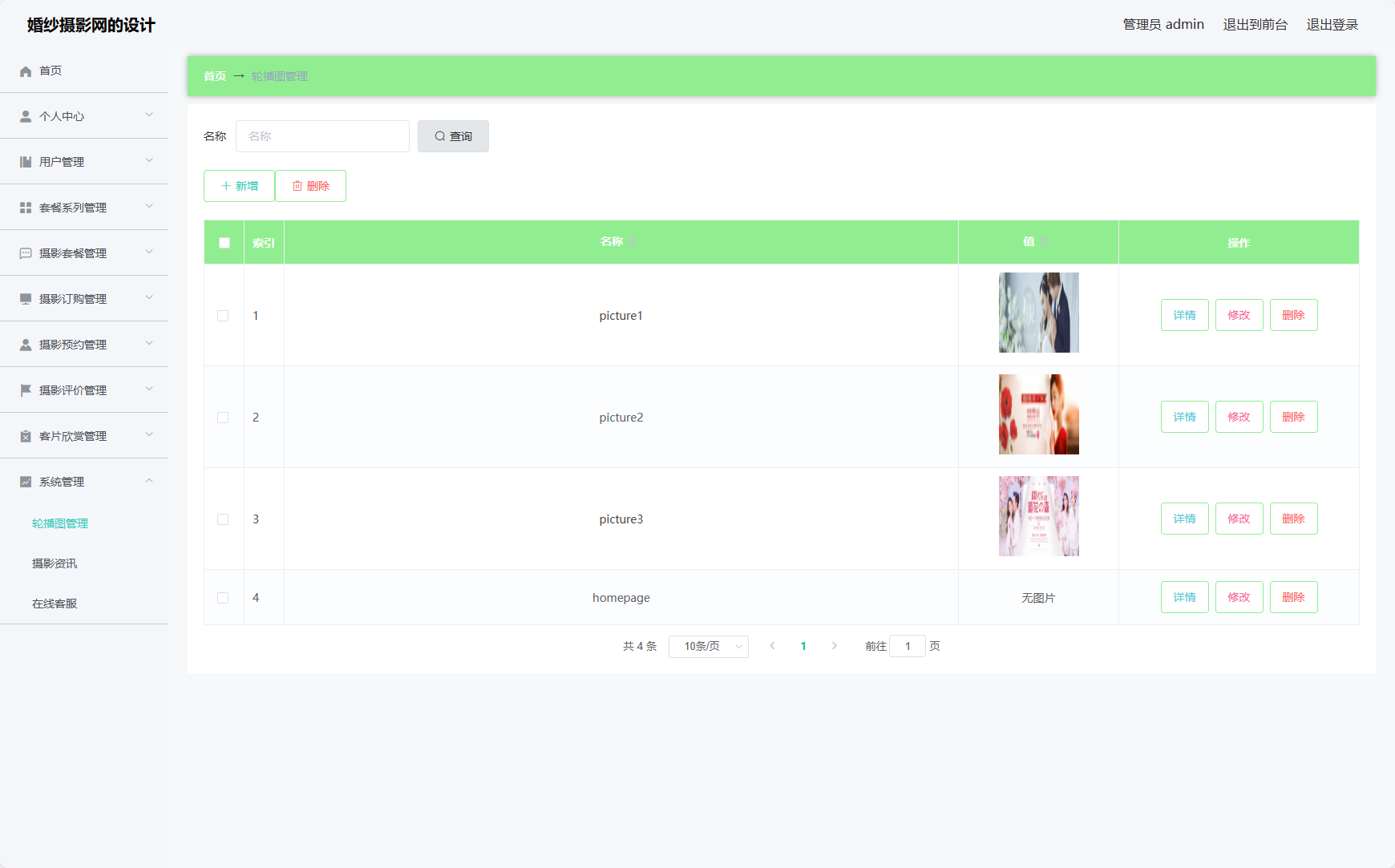Click the 无图片 cell in homepage row
This screenshot has height=868, width=1395.
1038,598
